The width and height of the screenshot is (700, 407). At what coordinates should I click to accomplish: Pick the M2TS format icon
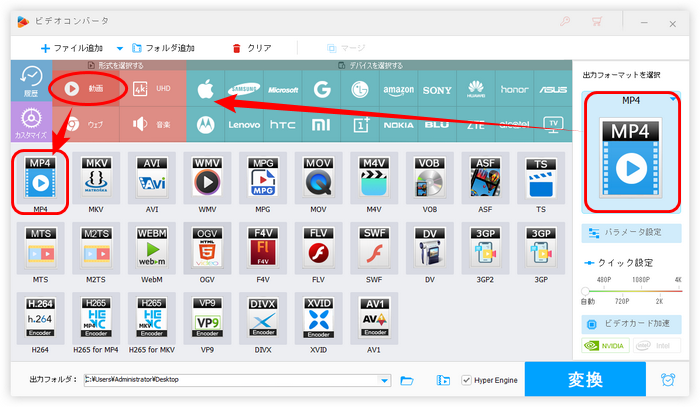click(96, 248)
